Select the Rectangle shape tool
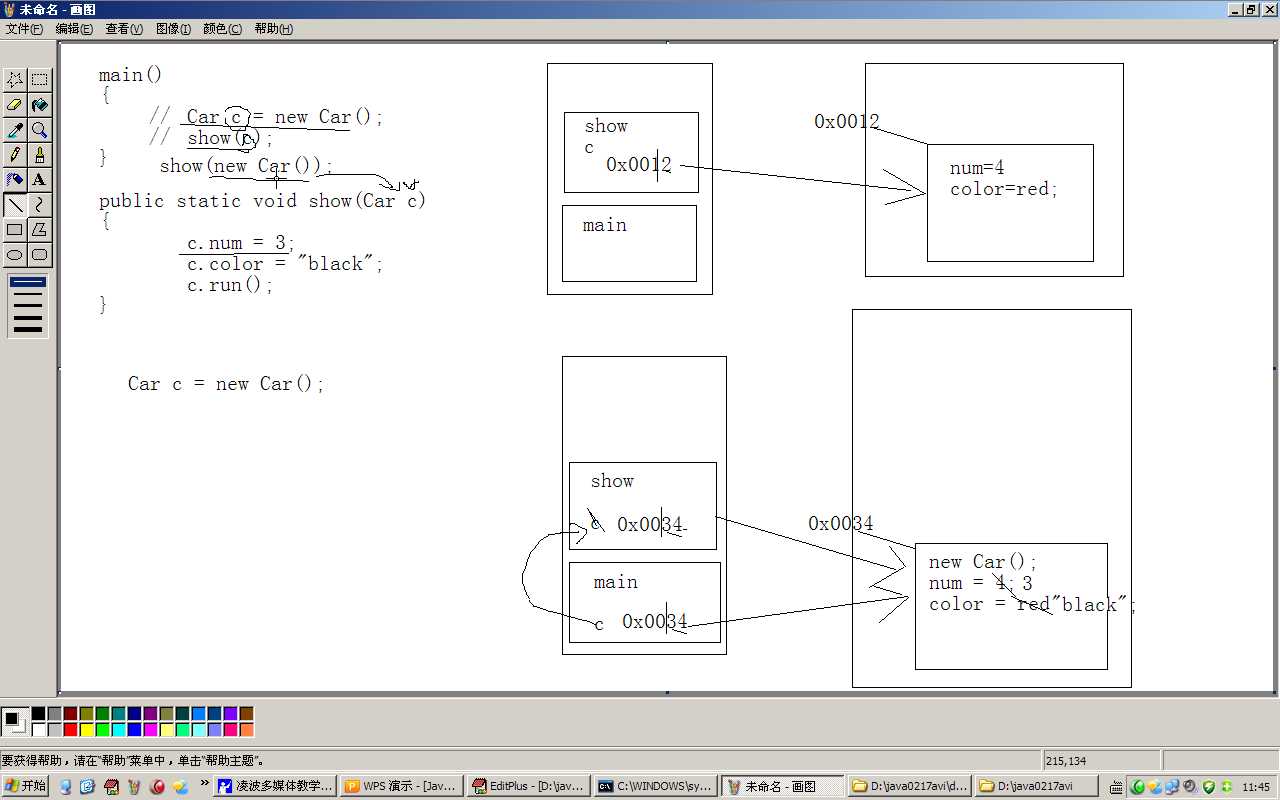The width and height of the screenshot is (1280, 800). pyautogui.click(x=15, y=230)
